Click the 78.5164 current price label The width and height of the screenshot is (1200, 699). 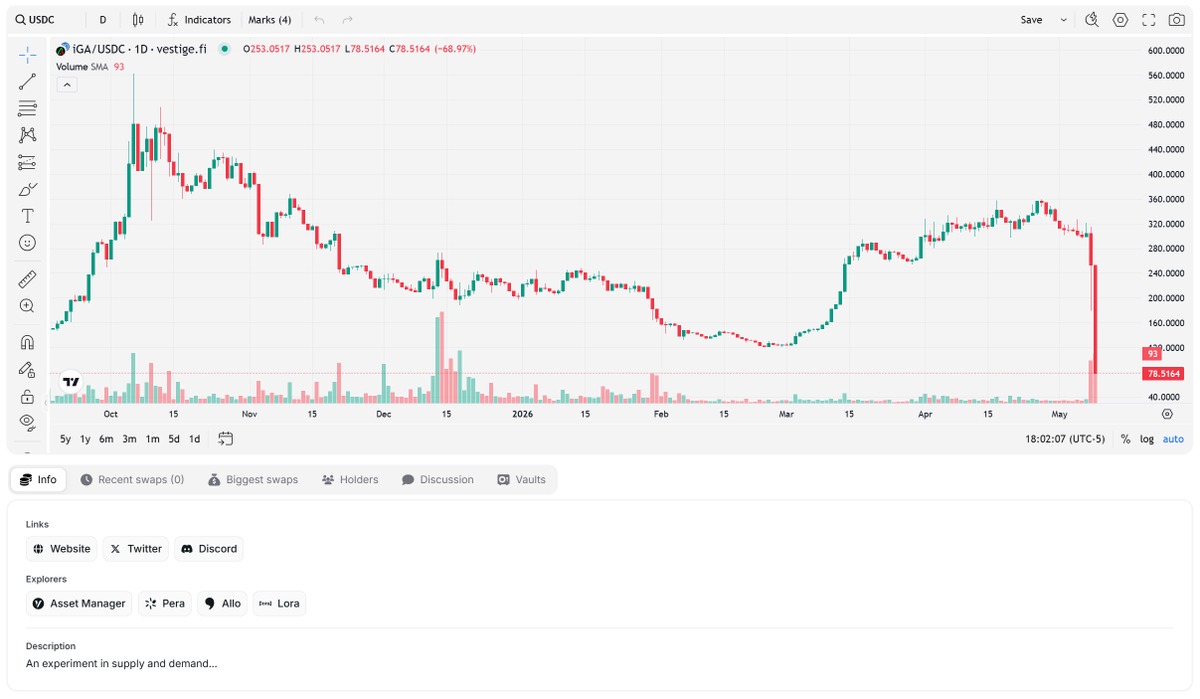tap(1164, 374)
